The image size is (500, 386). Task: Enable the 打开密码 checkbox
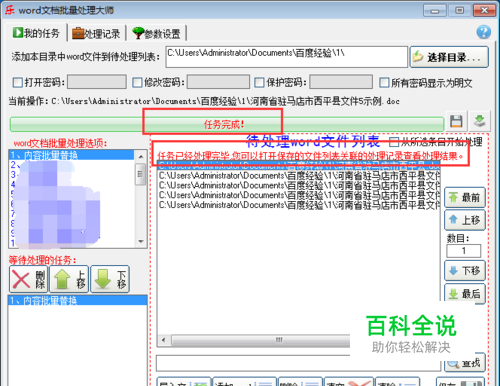tap(17, 82)
